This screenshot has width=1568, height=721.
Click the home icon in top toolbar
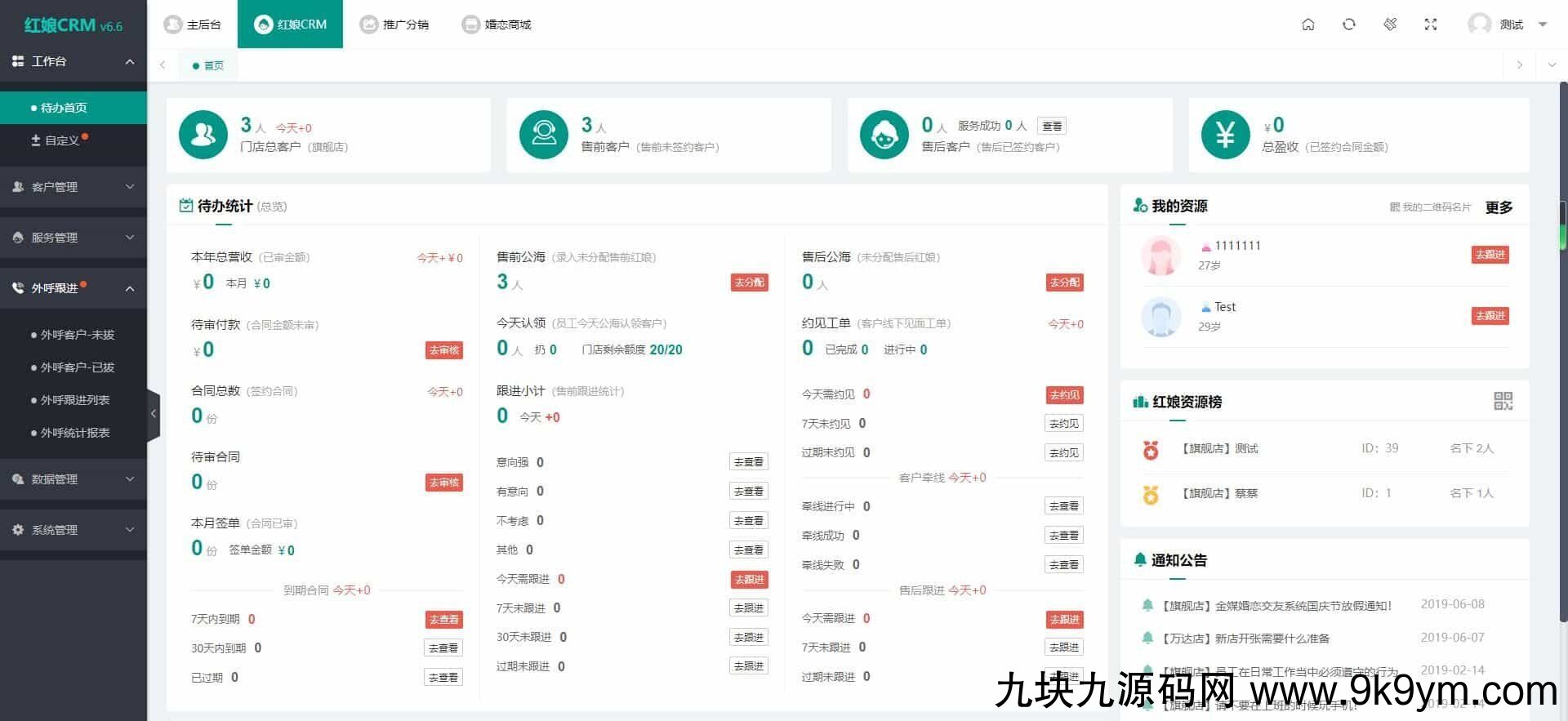[1307, 24]
